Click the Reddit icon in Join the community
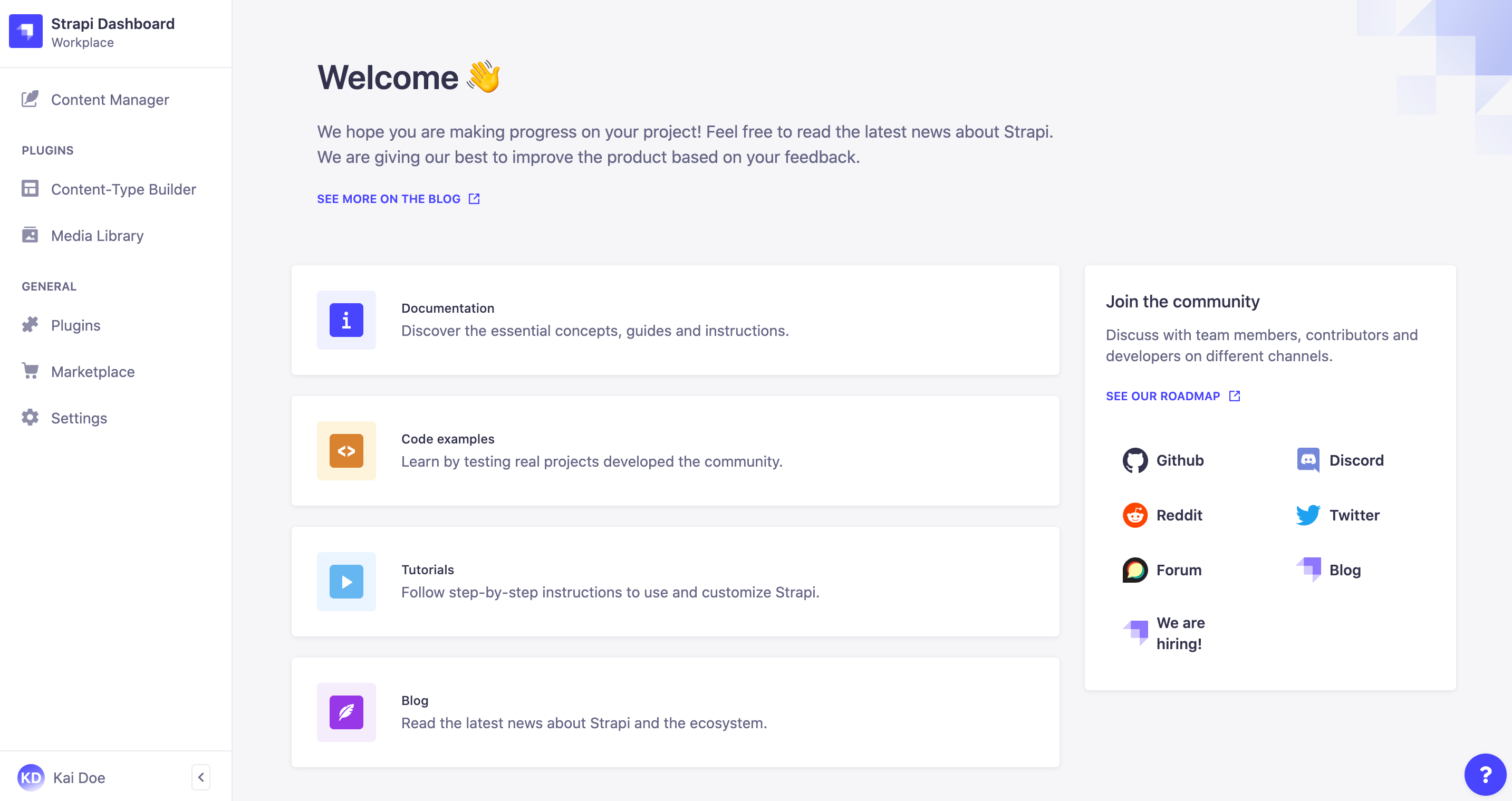This screenshot has width=1512, height=801. pos(1135,515)
